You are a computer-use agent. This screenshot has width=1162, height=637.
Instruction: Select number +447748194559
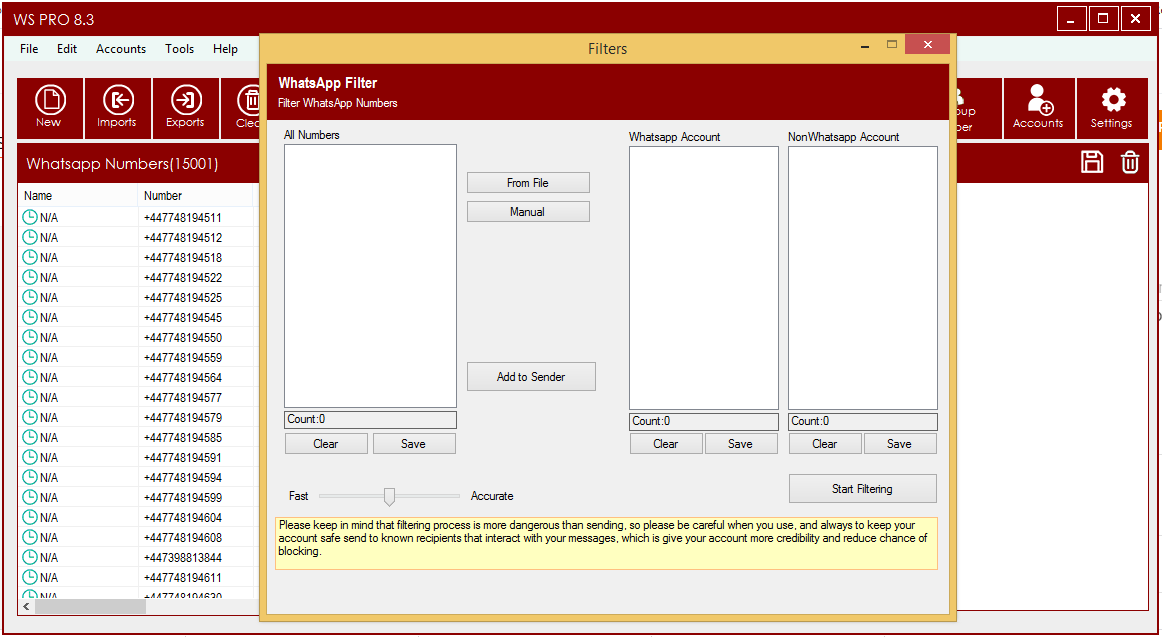pyautogui.click(x=183, y=358)
